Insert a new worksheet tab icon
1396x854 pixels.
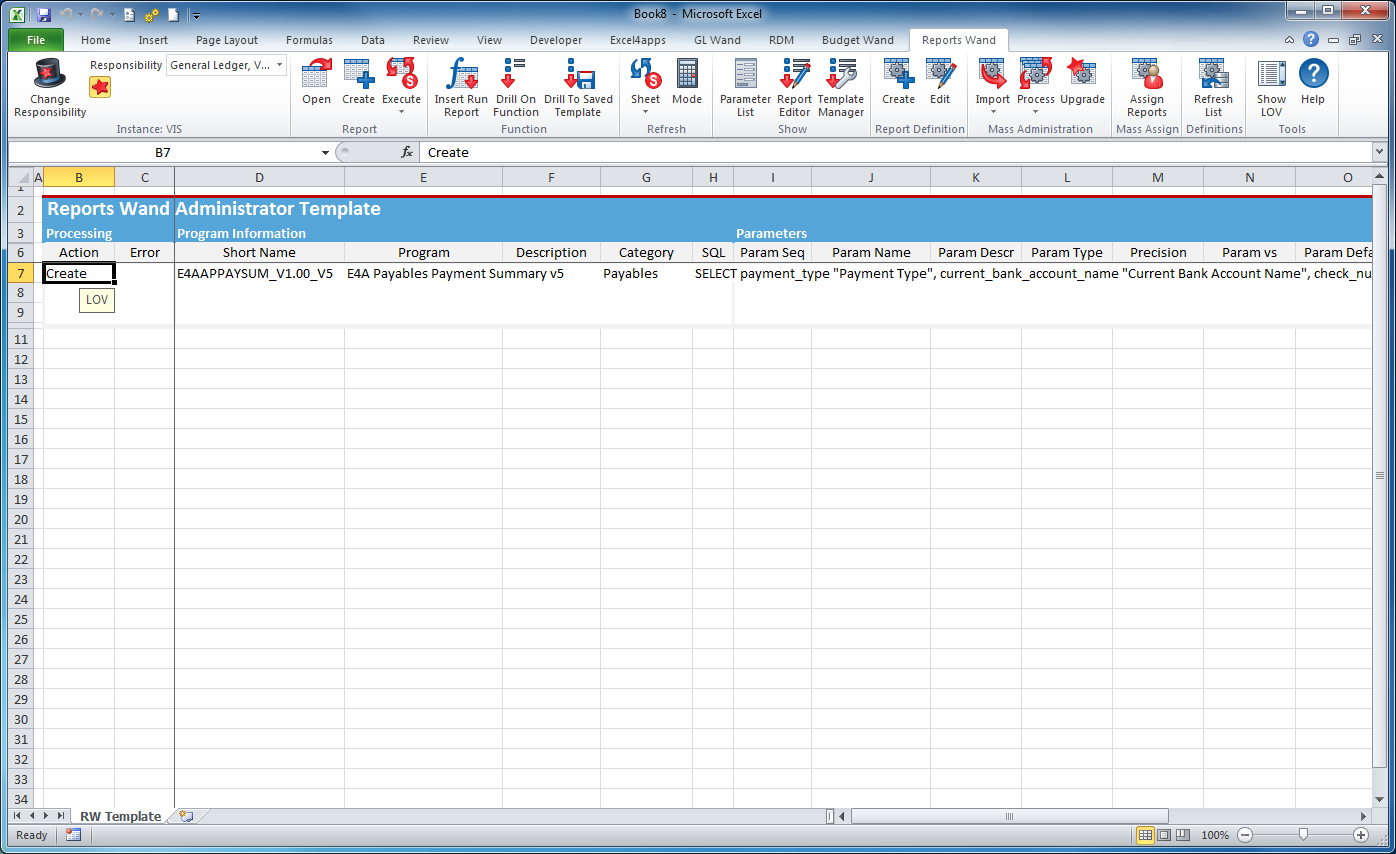tap(186, 816)
